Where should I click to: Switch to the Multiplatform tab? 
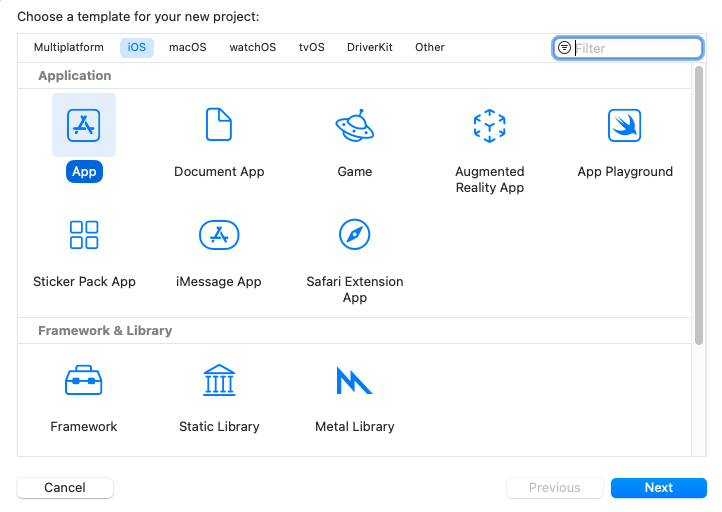point(69,47)
